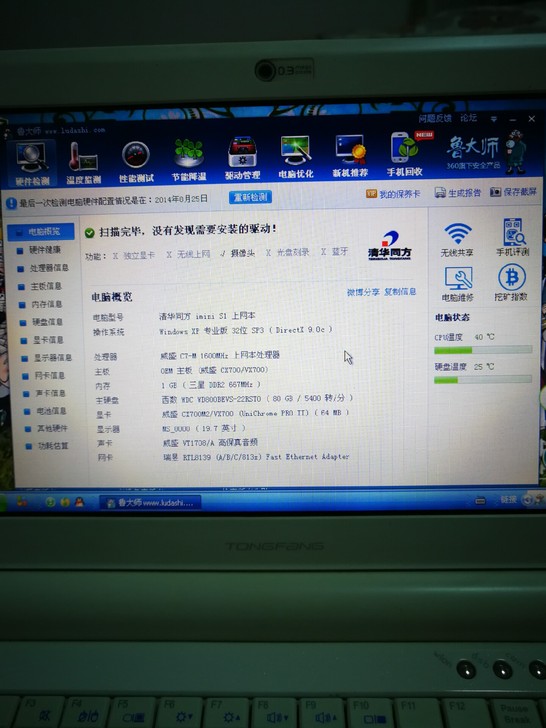Click the 威盛 VT1708/A sound card line
The height and width of the screenshot is (728, 546).
[210, 442]
